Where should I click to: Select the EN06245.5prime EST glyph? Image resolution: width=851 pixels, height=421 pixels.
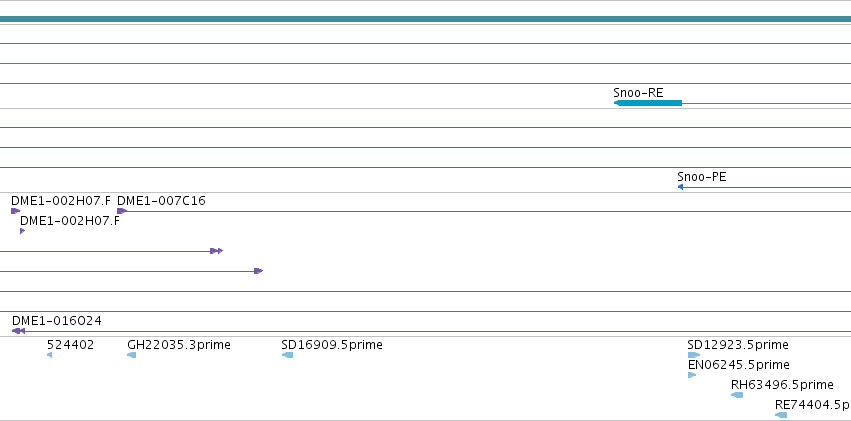click(692, 375)
